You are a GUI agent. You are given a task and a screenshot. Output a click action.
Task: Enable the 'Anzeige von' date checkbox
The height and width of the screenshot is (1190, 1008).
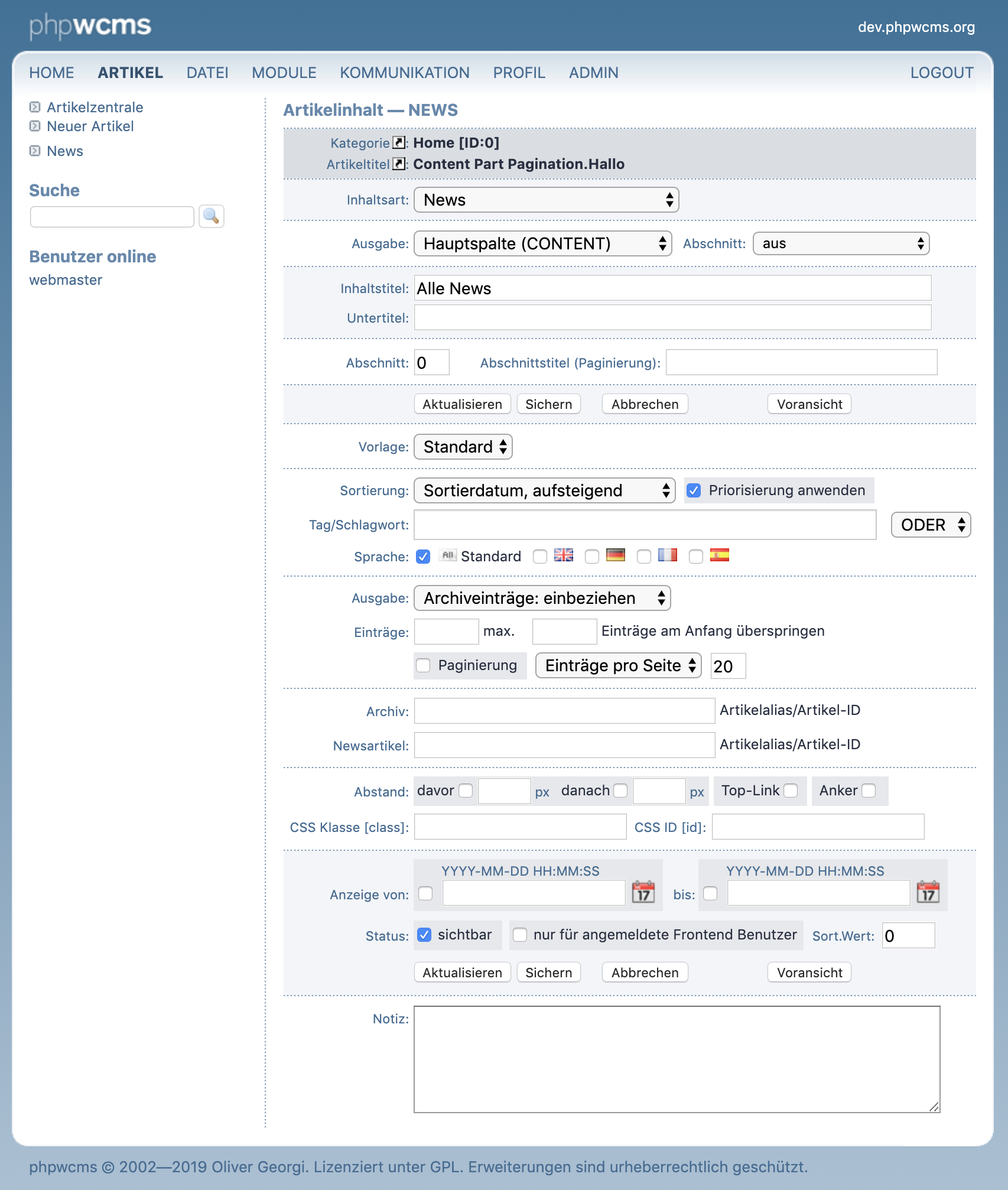[x=425, y=893]
